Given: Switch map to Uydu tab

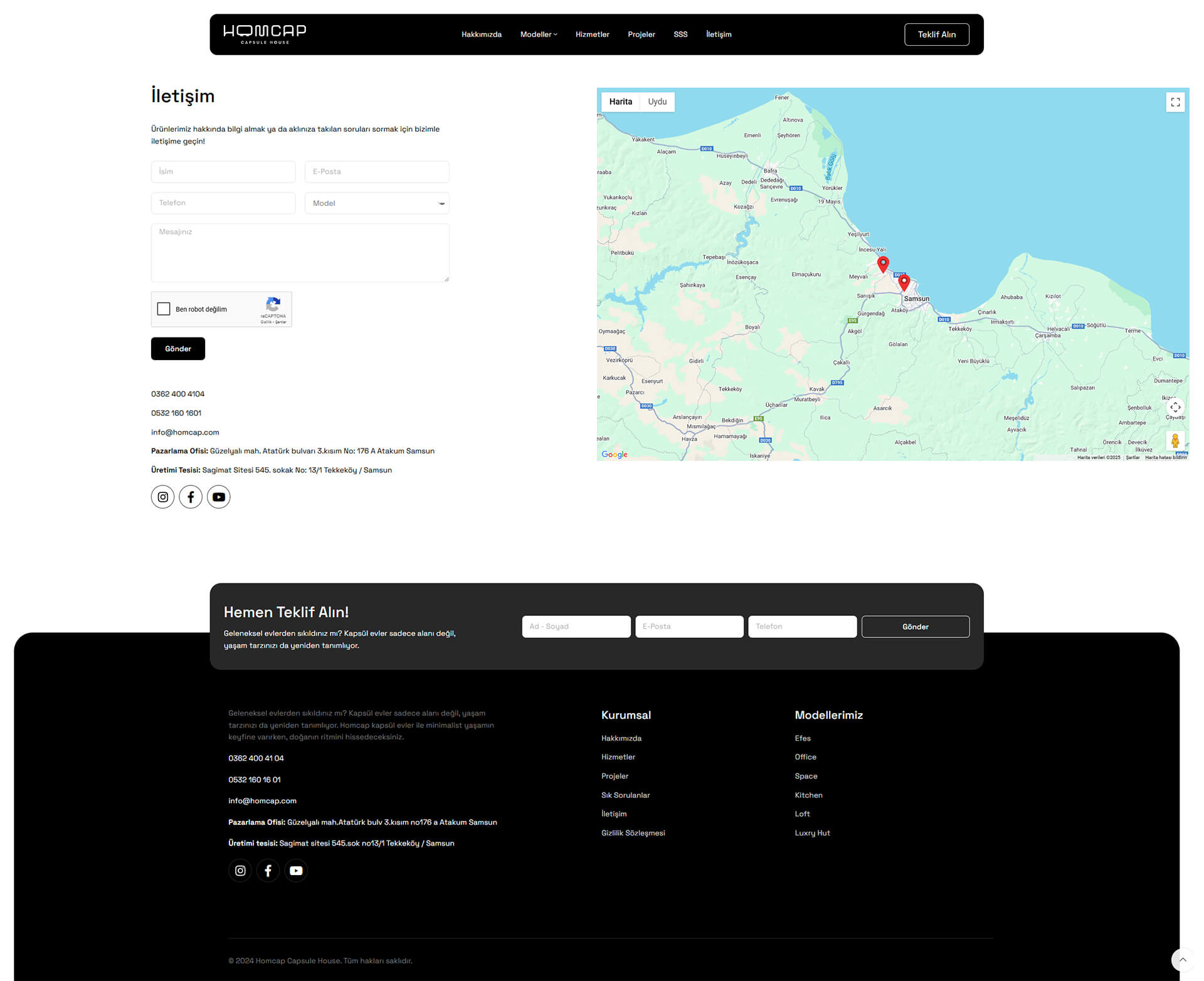Looking at the screenshot, I should click(x=657, y=102).
